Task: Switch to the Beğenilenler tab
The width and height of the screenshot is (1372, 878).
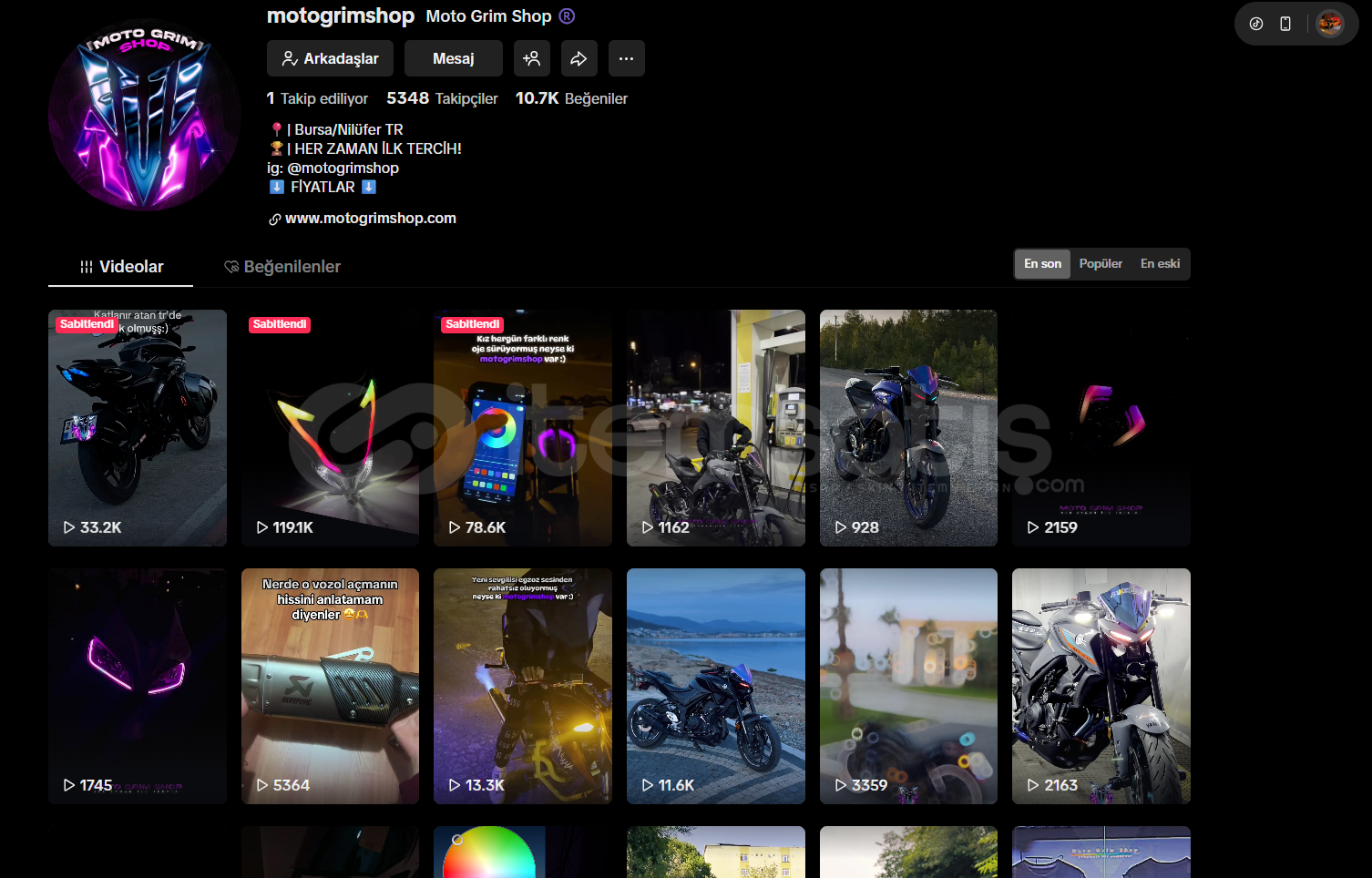Action: (282, 267)
